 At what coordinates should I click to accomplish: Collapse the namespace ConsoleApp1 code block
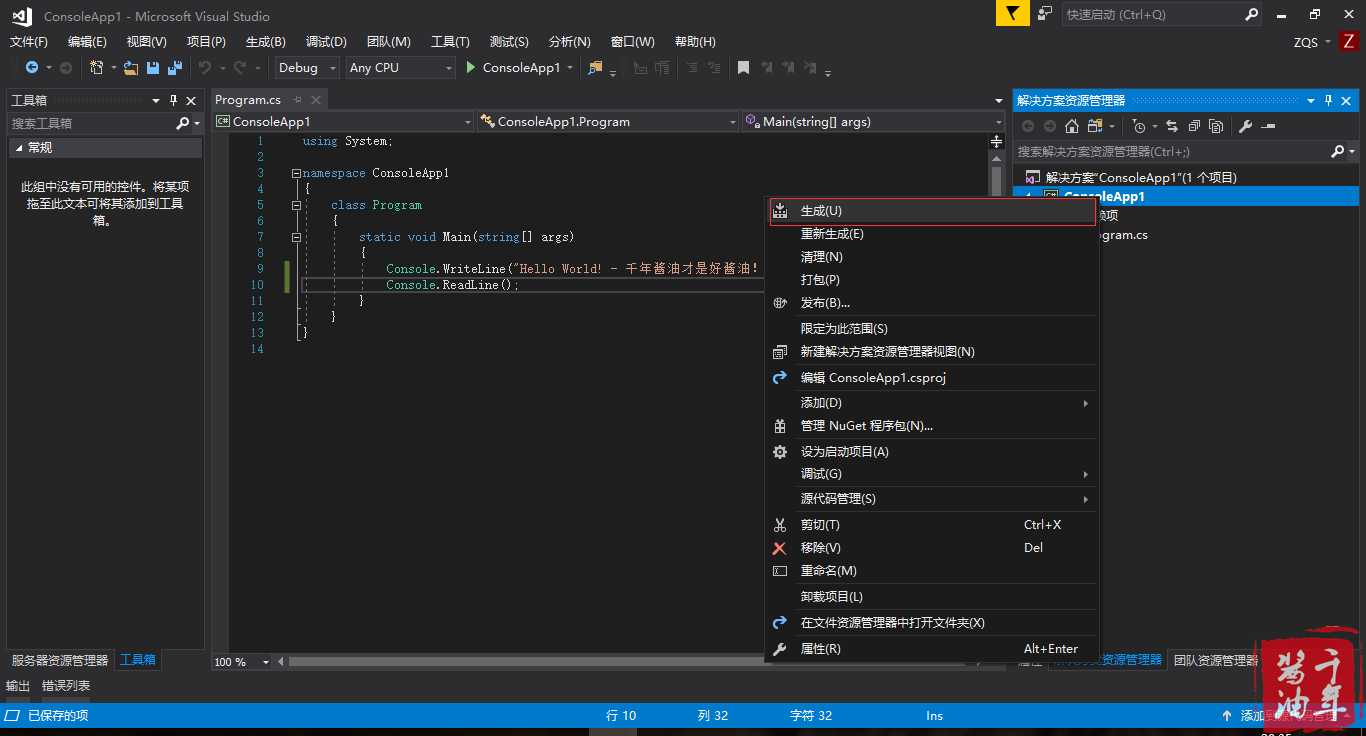[296, 173]
